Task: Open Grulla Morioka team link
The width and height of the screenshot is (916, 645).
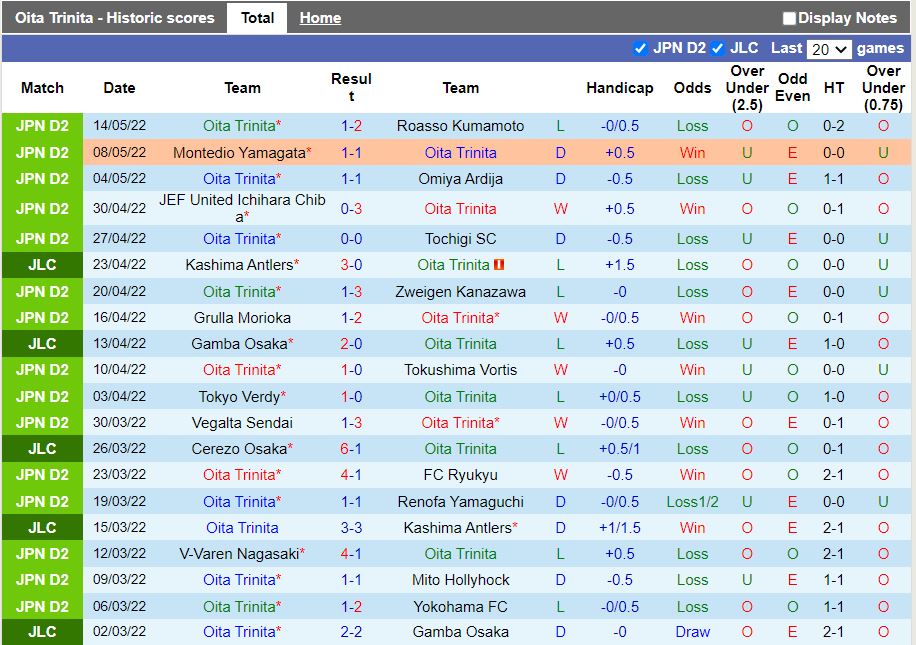Action: pyautogui.click(x=242, y=318)
